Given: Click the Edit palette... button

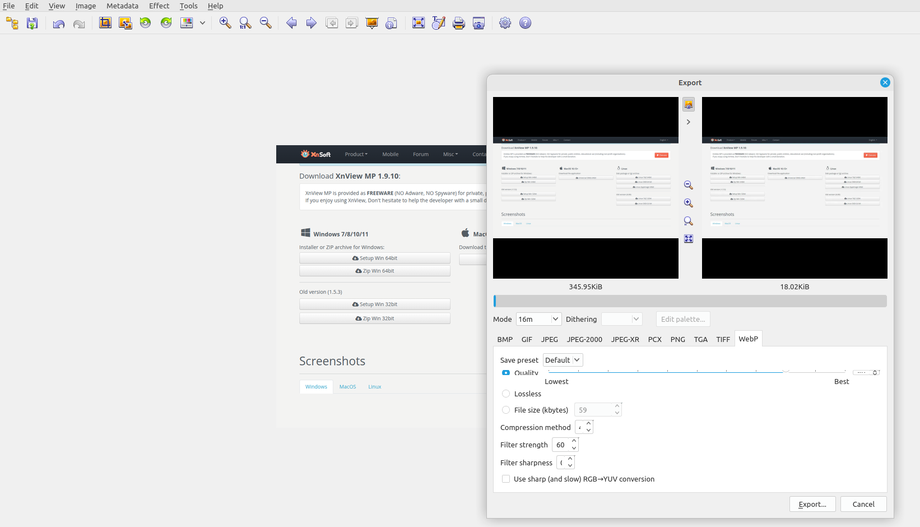Looking at the screenshot, I should click(x=683, y=319).
